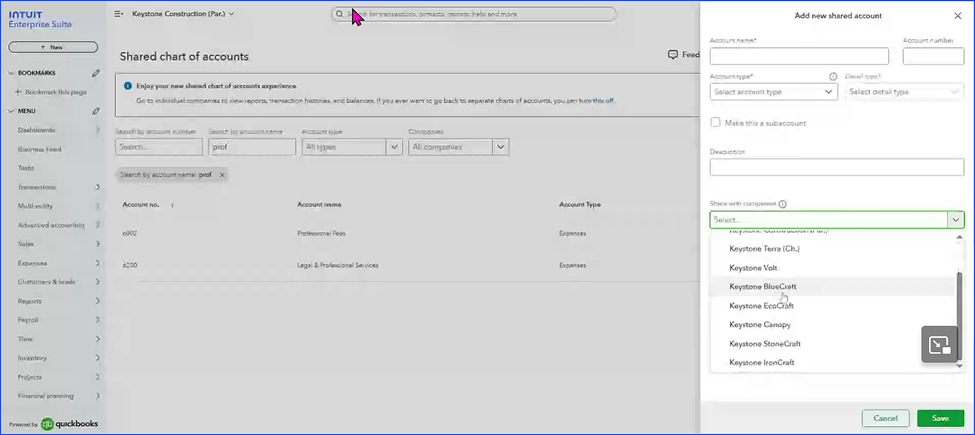Open the Feedback speech bubble icon
Screen dimensions: 975x435
click(672, 55)
